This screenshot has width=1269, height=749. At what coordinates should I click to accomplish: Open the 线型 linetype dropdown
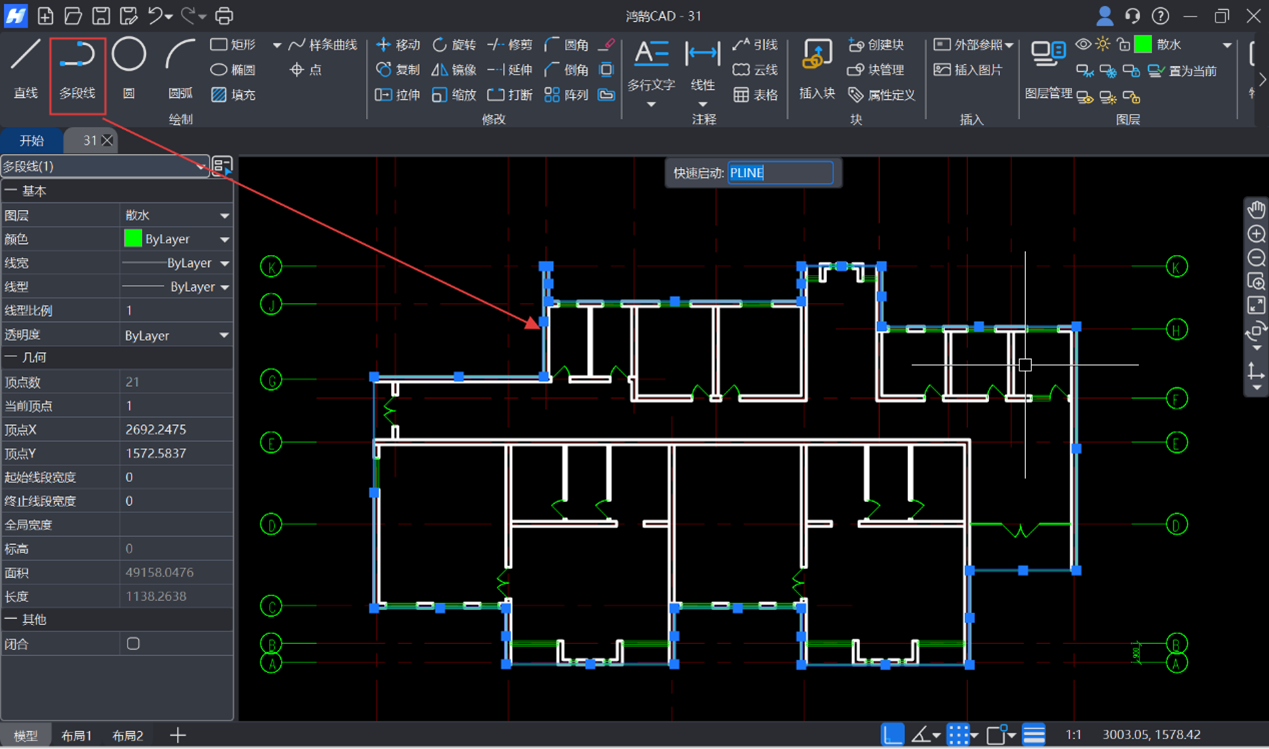[224, 287]
